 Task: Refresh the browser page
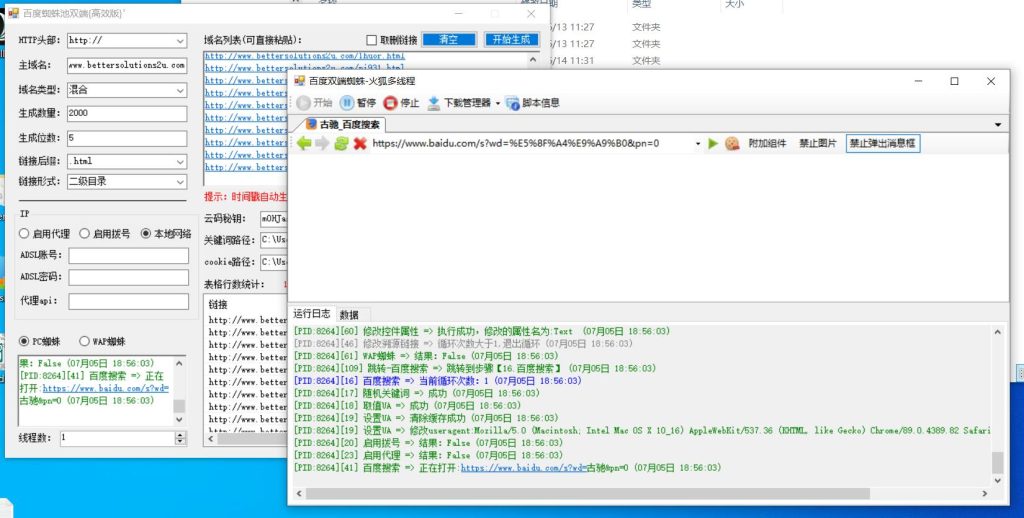[341, 143]
